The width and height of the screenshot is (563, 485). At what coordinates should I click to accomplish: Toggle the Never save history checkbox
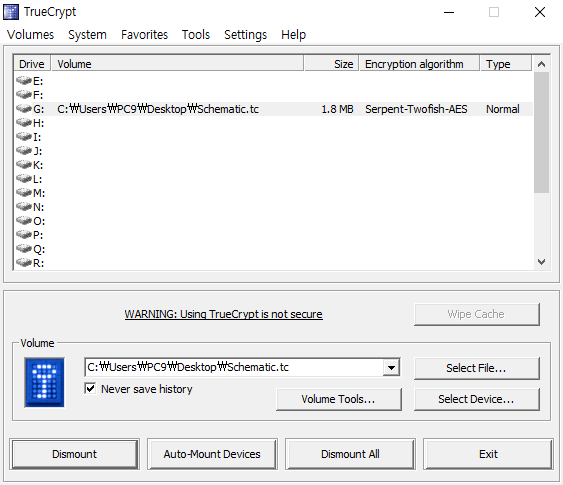point(90,388)
